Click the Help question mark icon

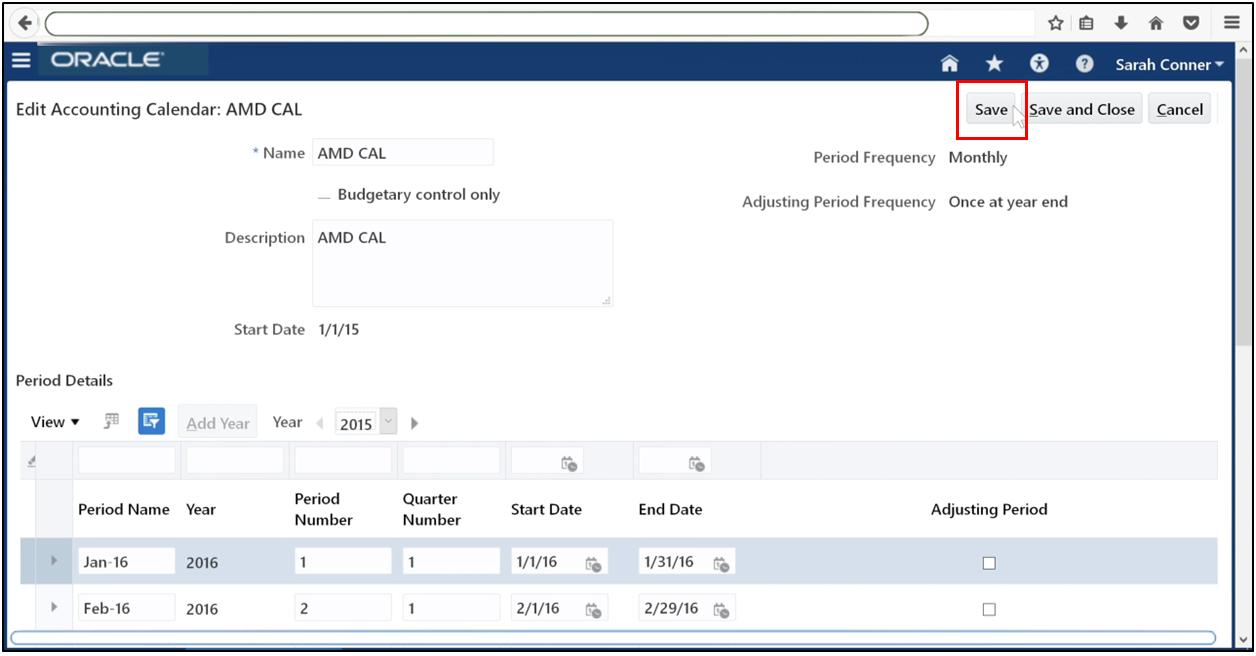(1084, 63)
